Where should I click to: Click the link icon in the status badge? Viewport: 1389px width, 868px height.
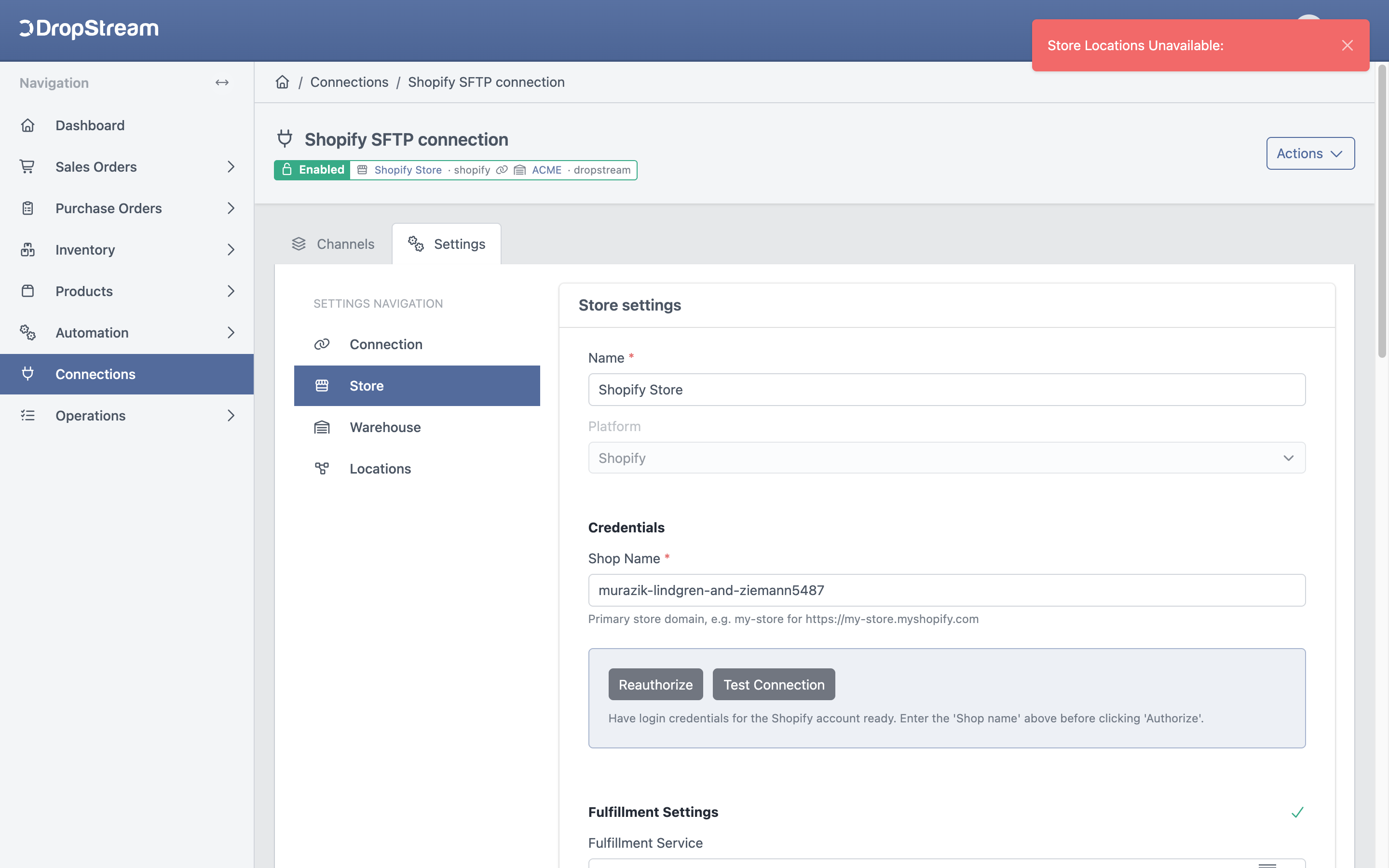[502, 170]
